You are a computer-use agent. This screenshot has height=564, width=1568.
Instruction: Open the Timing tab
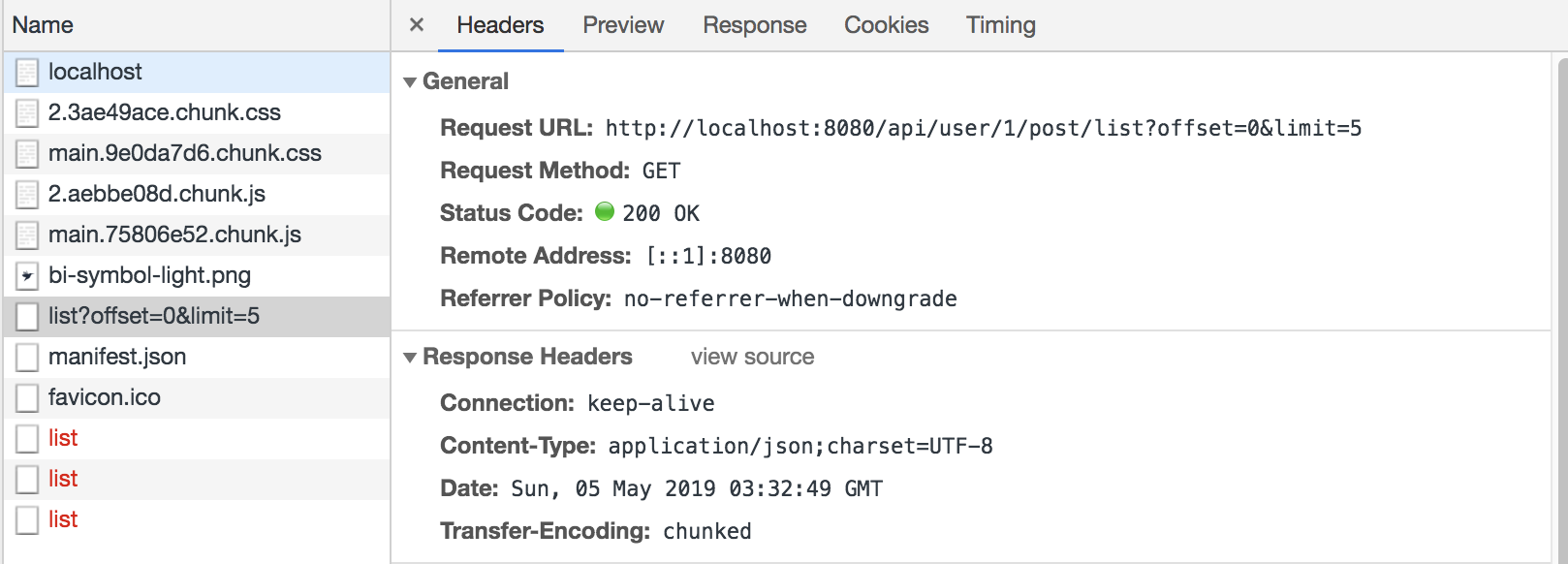[1001, 25]
